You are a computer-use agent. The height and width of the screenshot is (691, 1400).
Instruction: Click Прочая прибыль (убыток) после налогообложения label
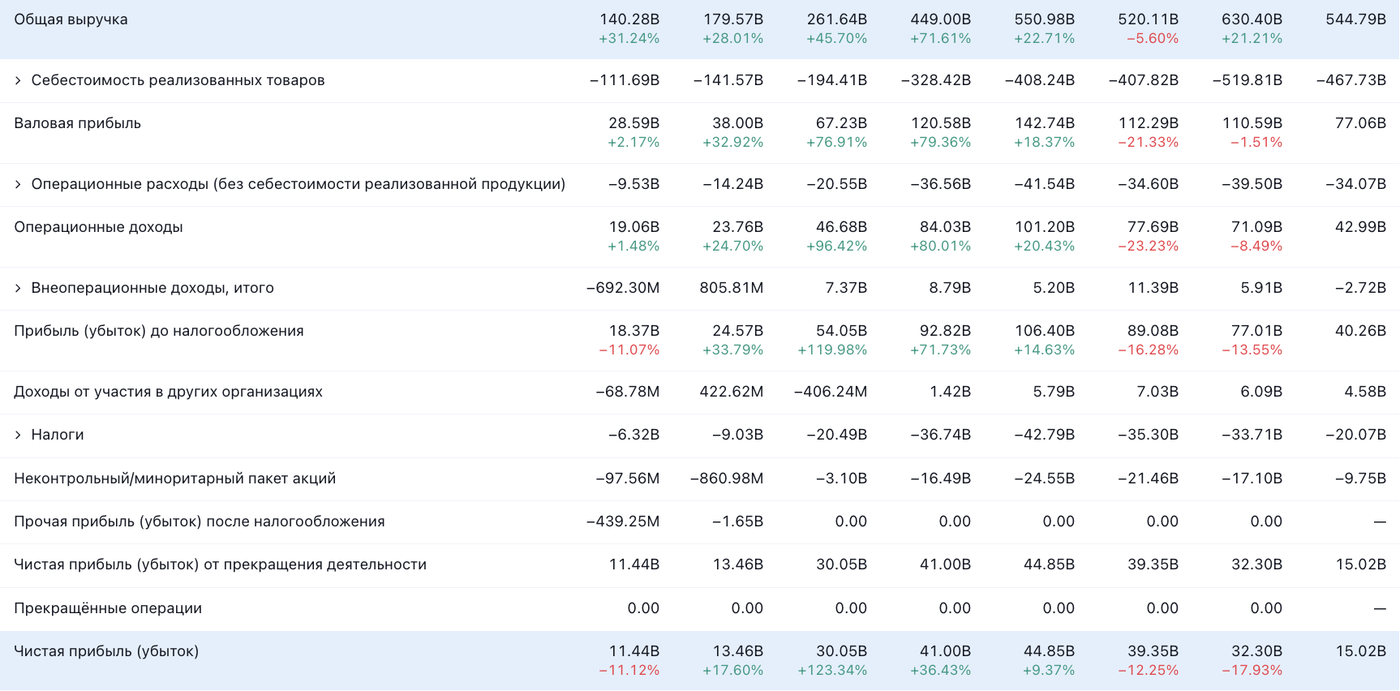click(x=199, y=521)
